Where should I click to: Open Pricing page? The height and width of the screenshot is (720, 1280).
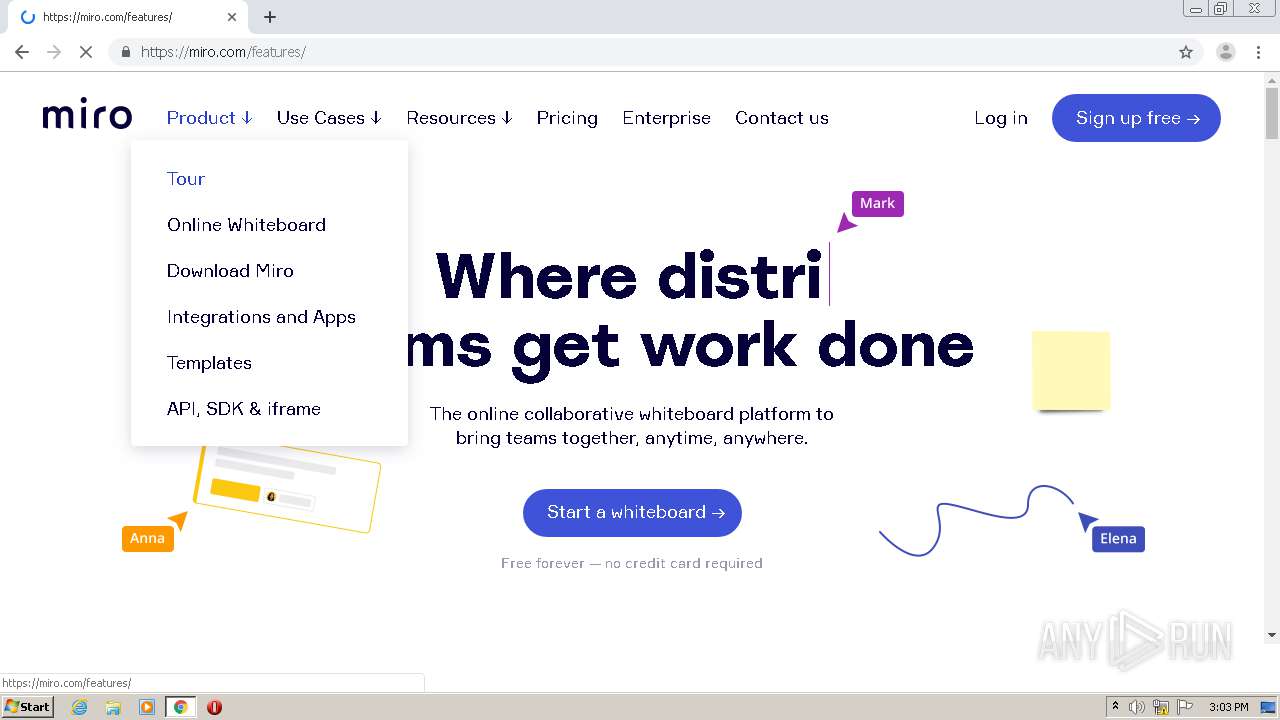567,118
